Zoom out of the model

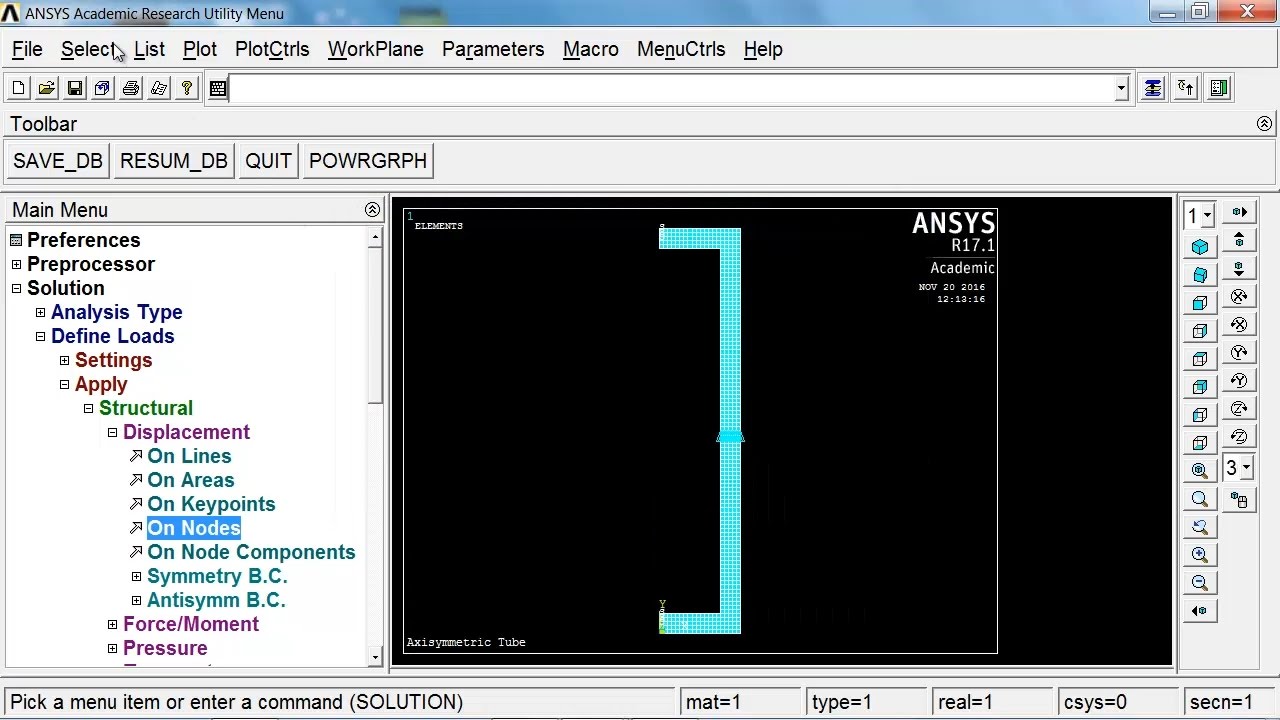pos(1200,583)
